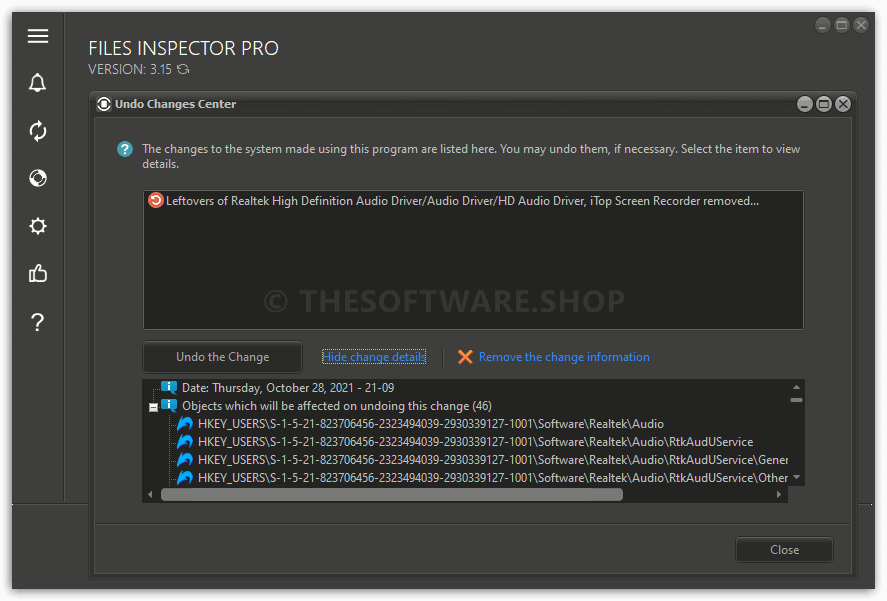Click Hide change details link
This screenshot has width=887, height=601.
point(374,357)
